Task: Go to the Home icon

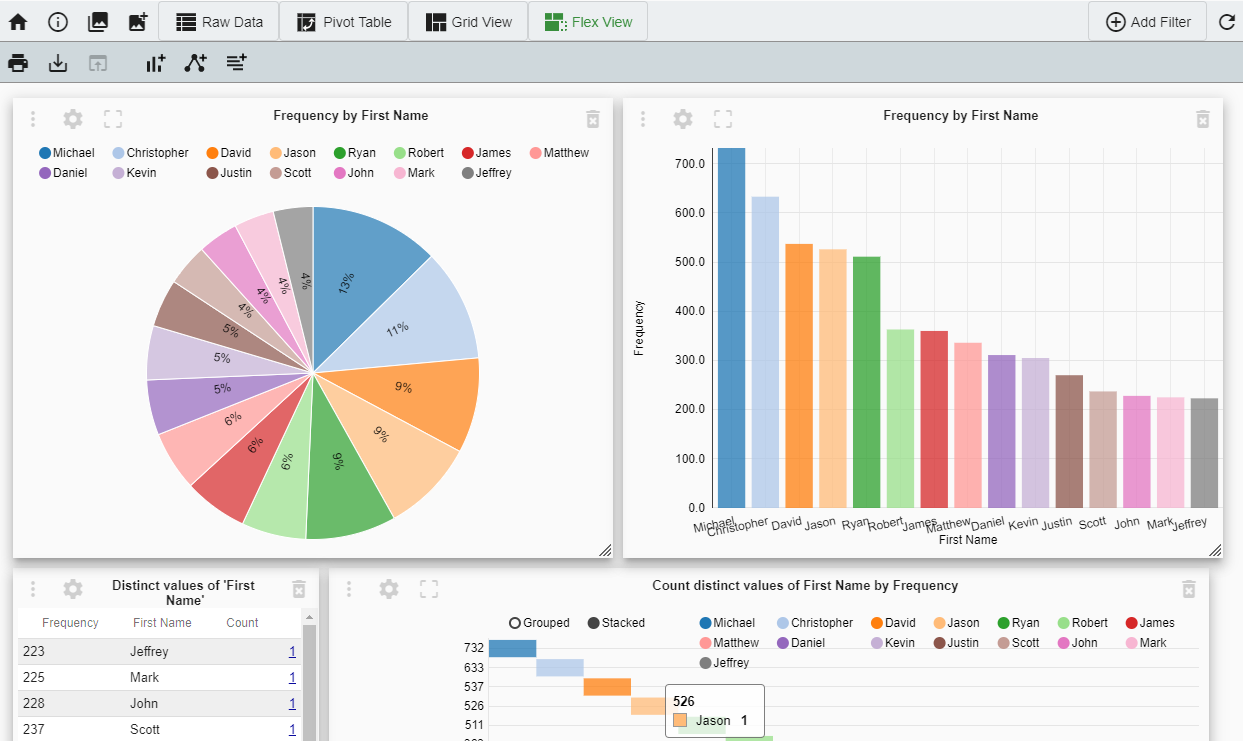Action: coord(18,21)
